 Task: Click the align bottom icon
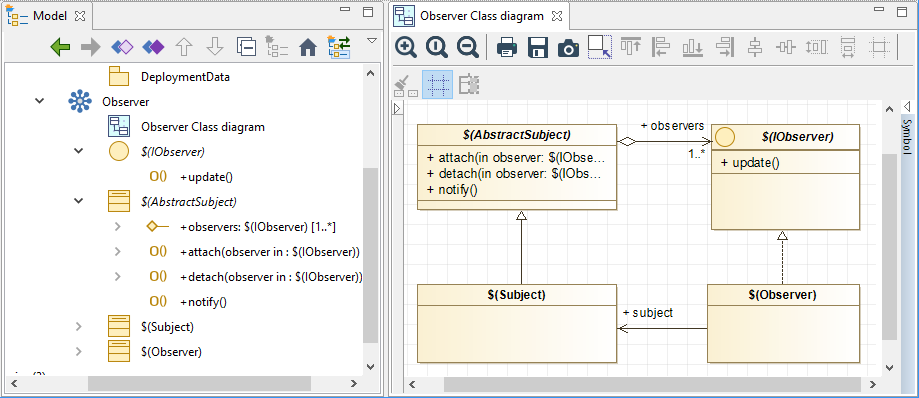pyautogui.click(x=693, y=47)
